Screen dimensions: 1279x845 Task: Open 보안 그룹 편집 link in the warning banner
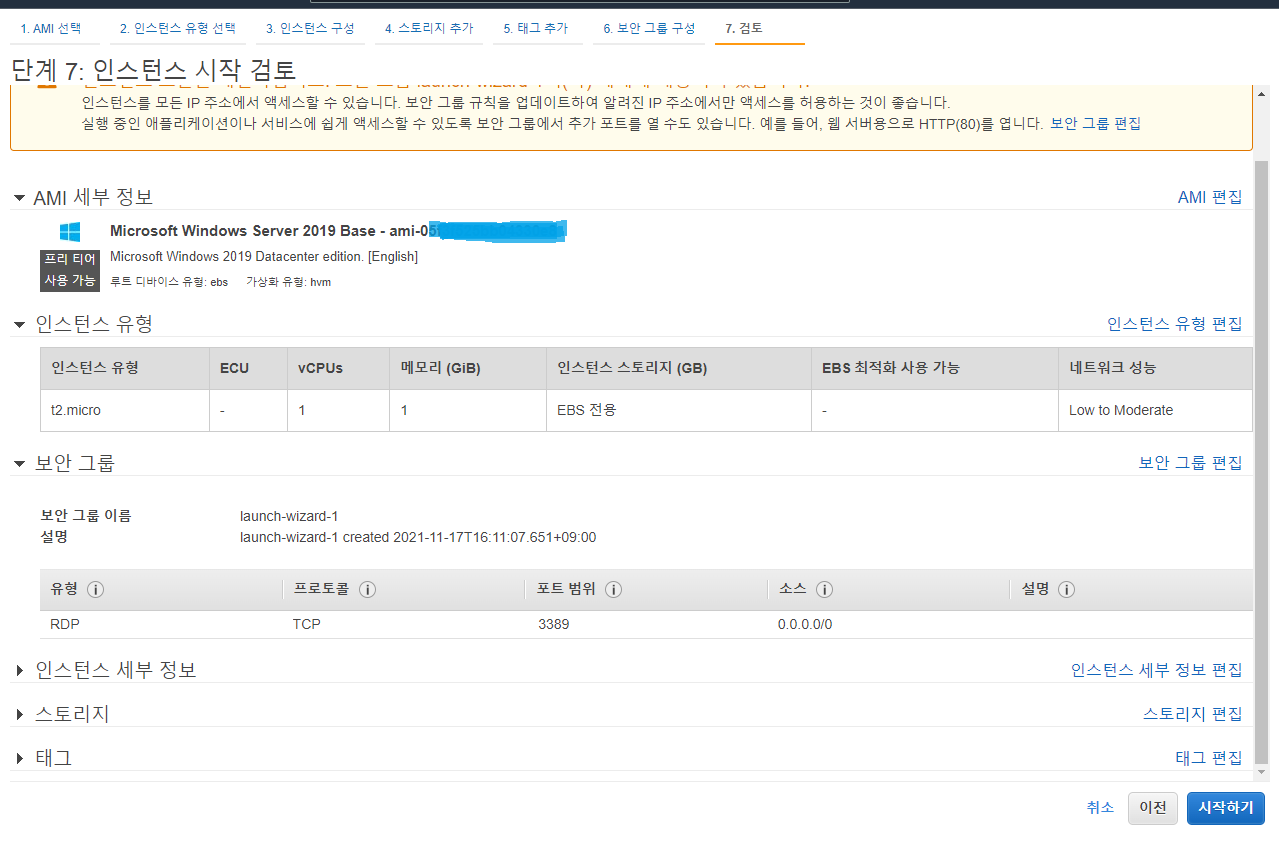click(1095, 124)
